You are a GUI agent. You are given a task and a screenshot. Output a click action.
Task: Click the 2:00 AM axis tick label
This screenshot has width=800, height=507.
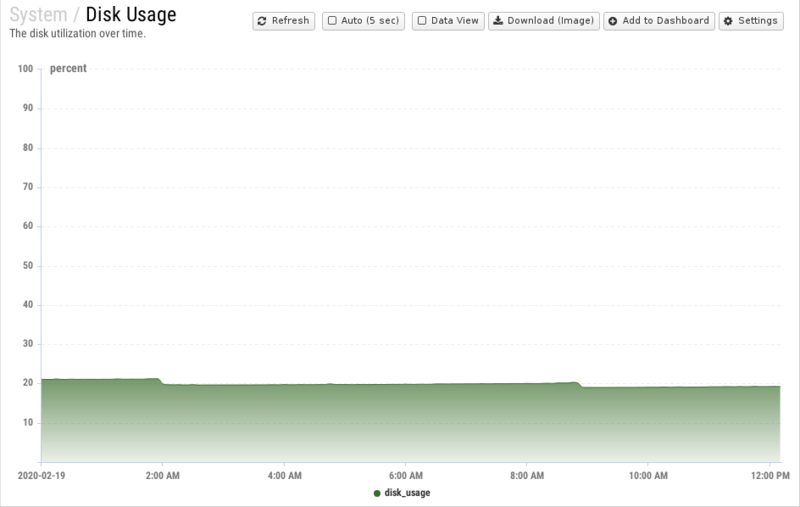click(162, 475)
